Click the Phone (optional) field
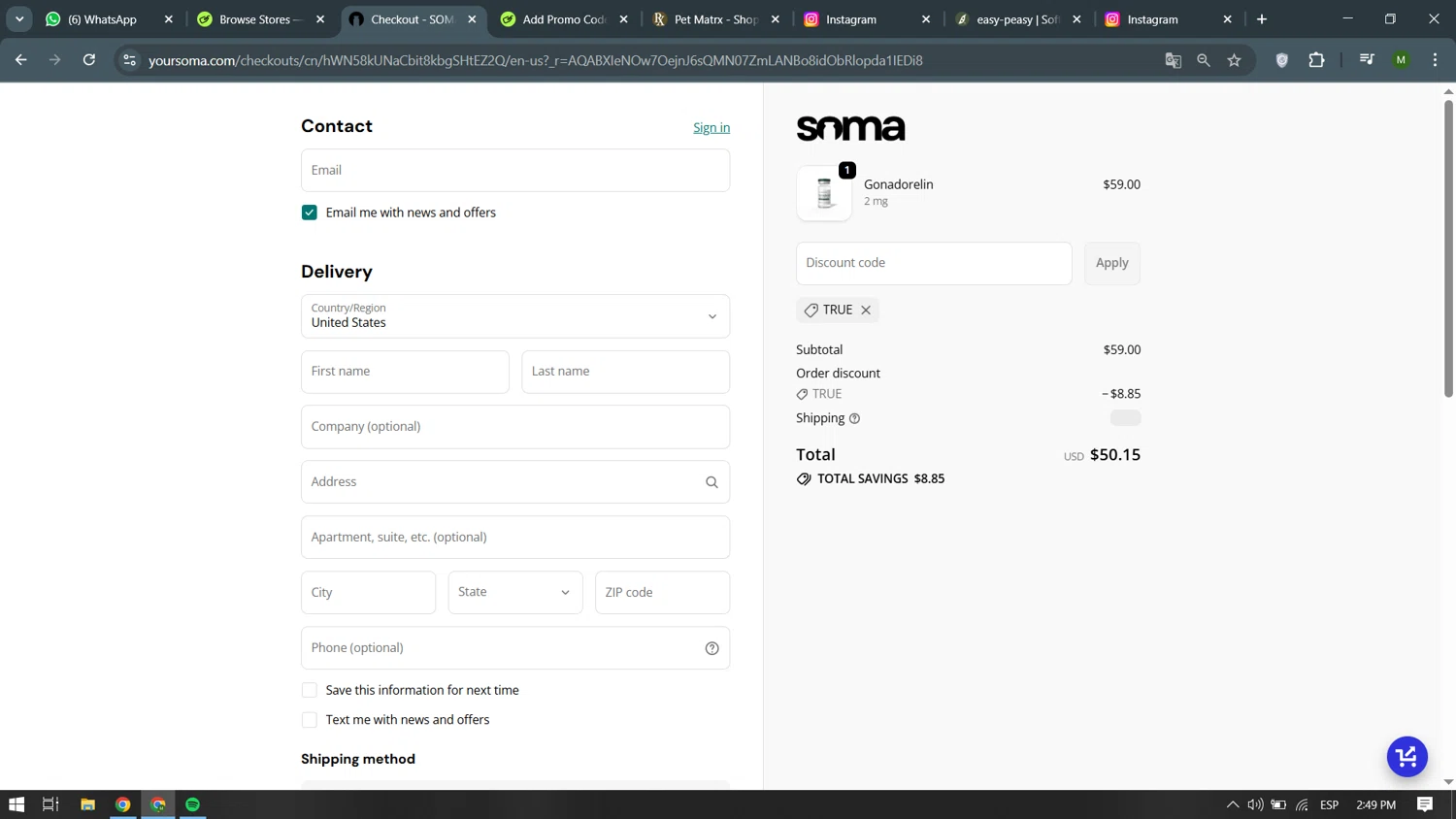 [515, 648]
